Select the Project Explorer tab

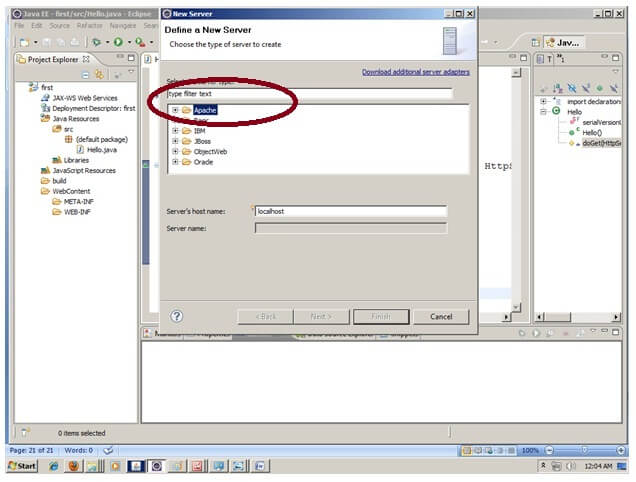[x=53, y=60]
